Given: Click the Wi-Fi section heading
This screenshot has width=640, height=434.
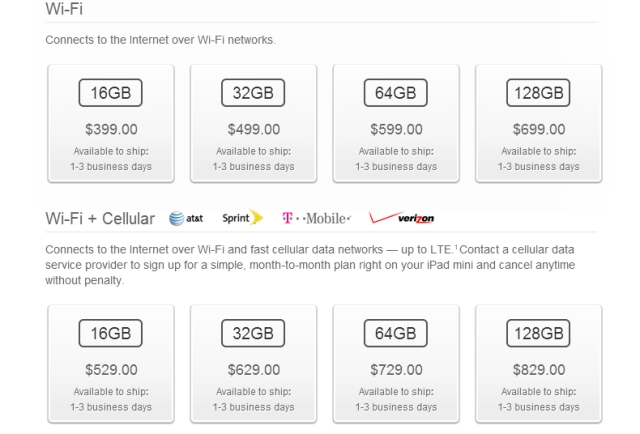Looking at the screenshot, I should 65,8.
